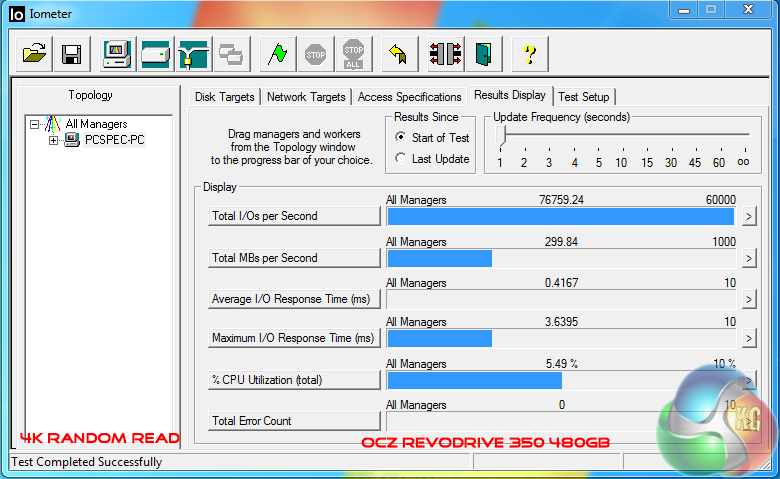Click the Topology panel heading
The width and height of the screenshot is (780, 479).
coord(91,95)
